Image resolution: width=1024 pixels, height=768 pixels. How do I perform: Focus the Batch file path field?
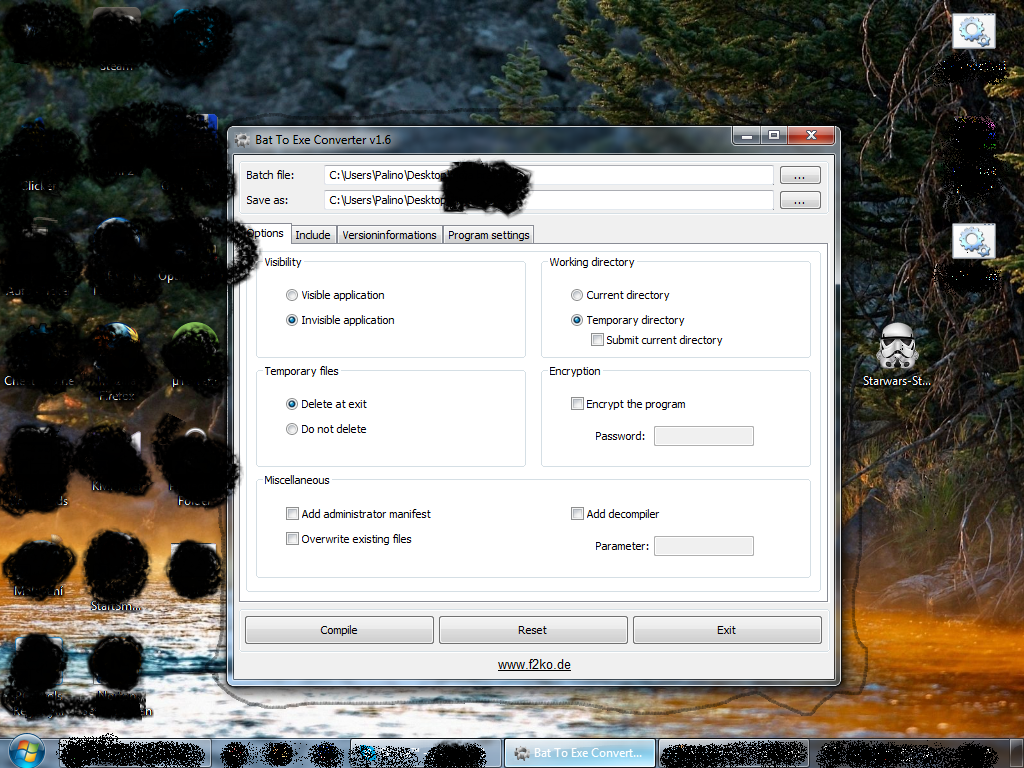[549, 175]
